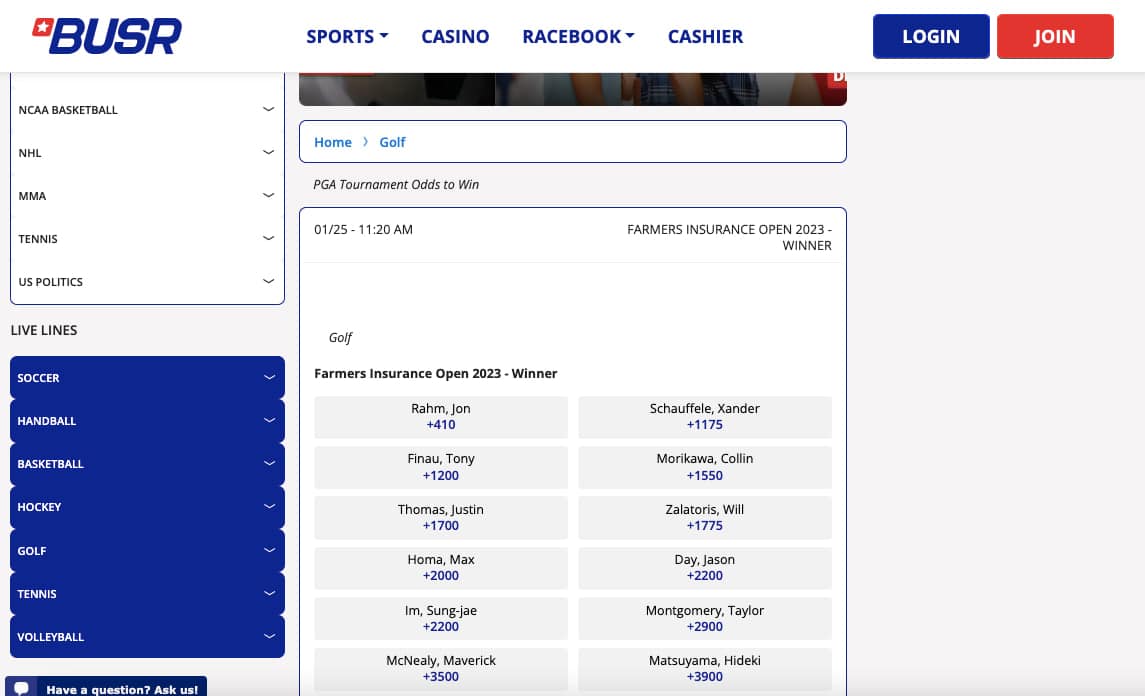The image size is (1145, 696).
Task: Open the Cashier page
Action: coord(705,37)
